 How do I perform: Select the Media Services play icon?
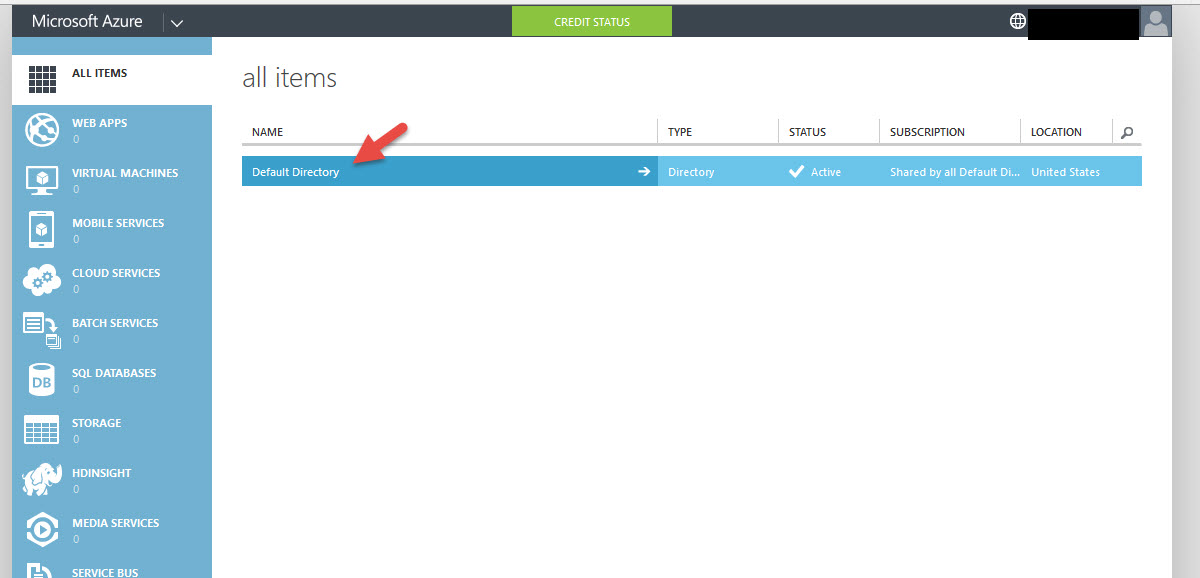[41, 530]
